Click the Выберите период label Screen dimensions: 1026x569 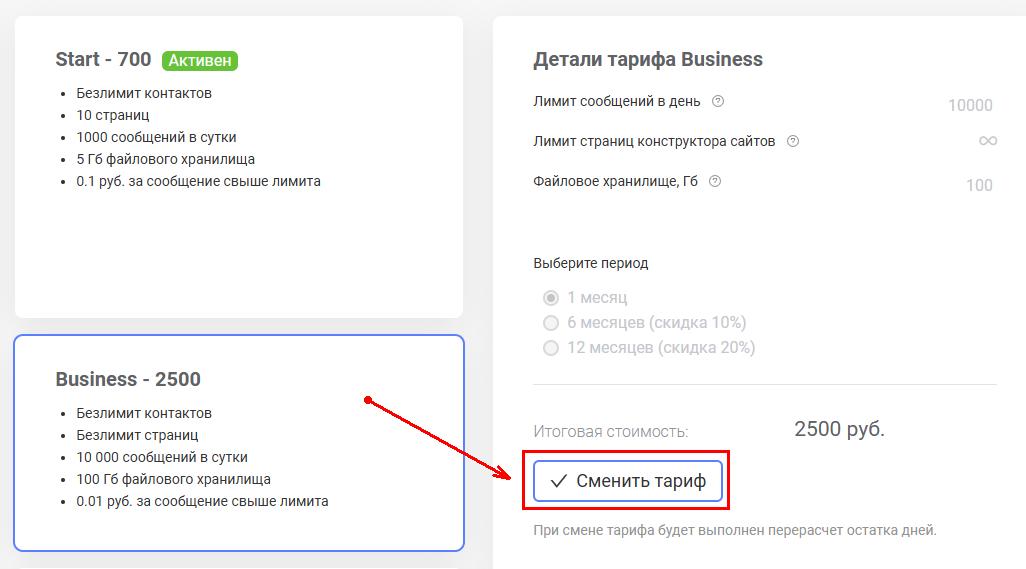590,264
